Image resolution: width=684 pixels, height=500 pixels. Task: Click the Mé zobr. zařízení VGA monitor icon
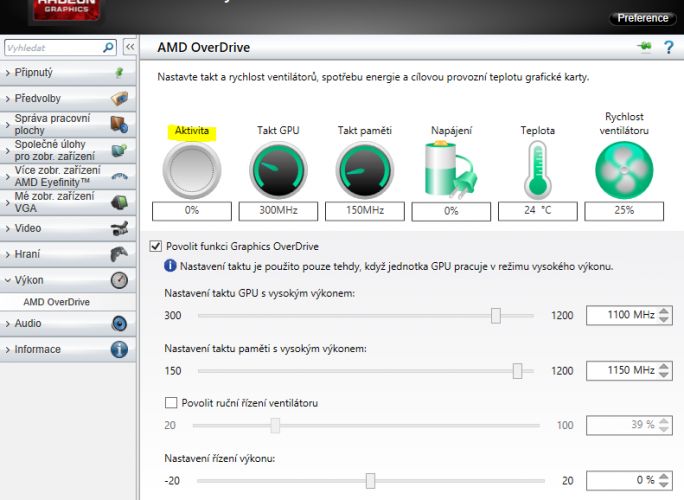tap(119, 202)
